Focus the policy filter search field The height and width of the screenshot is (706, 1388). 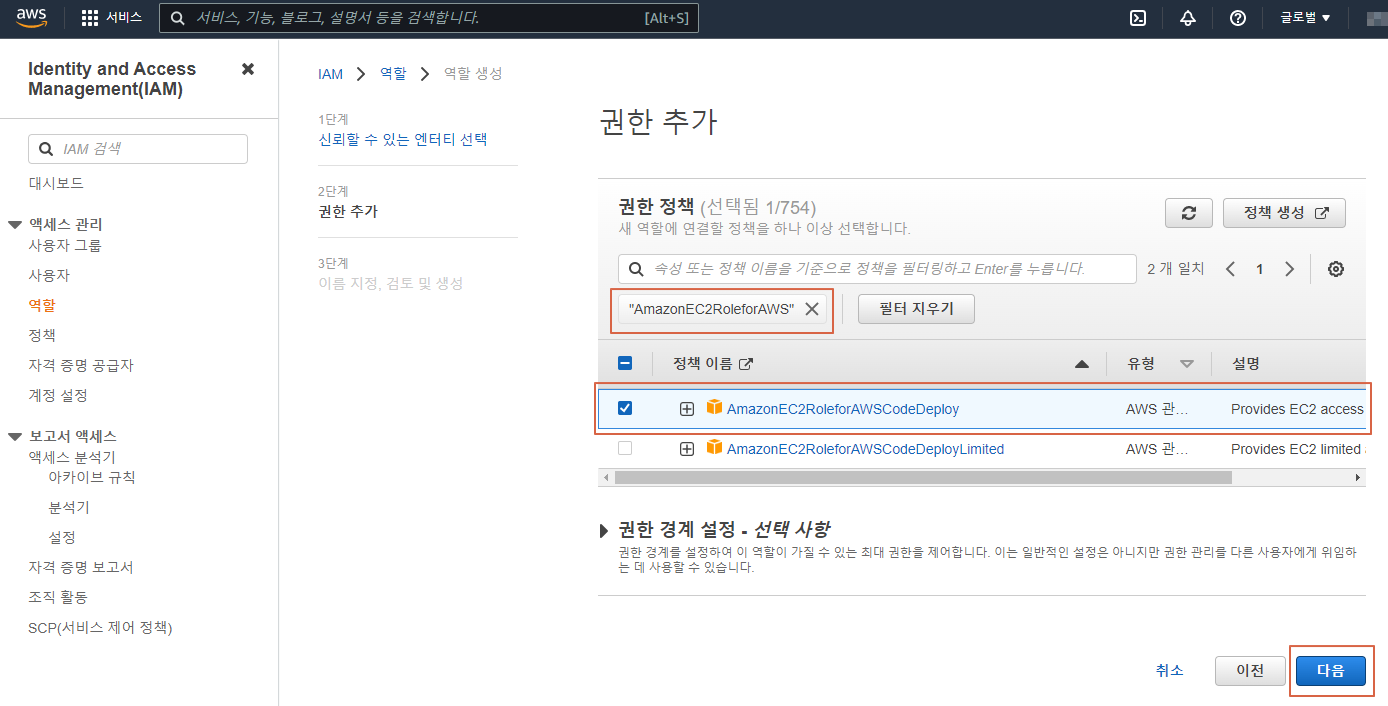(877, 269)
